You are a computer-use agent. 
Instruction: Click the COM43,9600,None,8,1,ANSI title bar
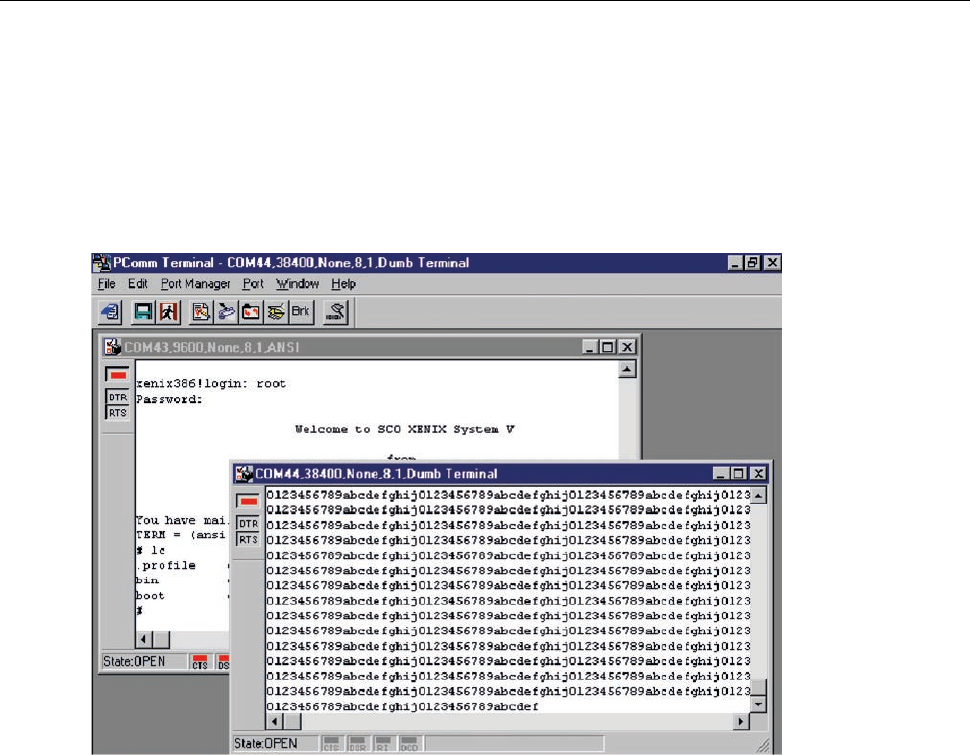pyautogui.click(x=371, y=347)
